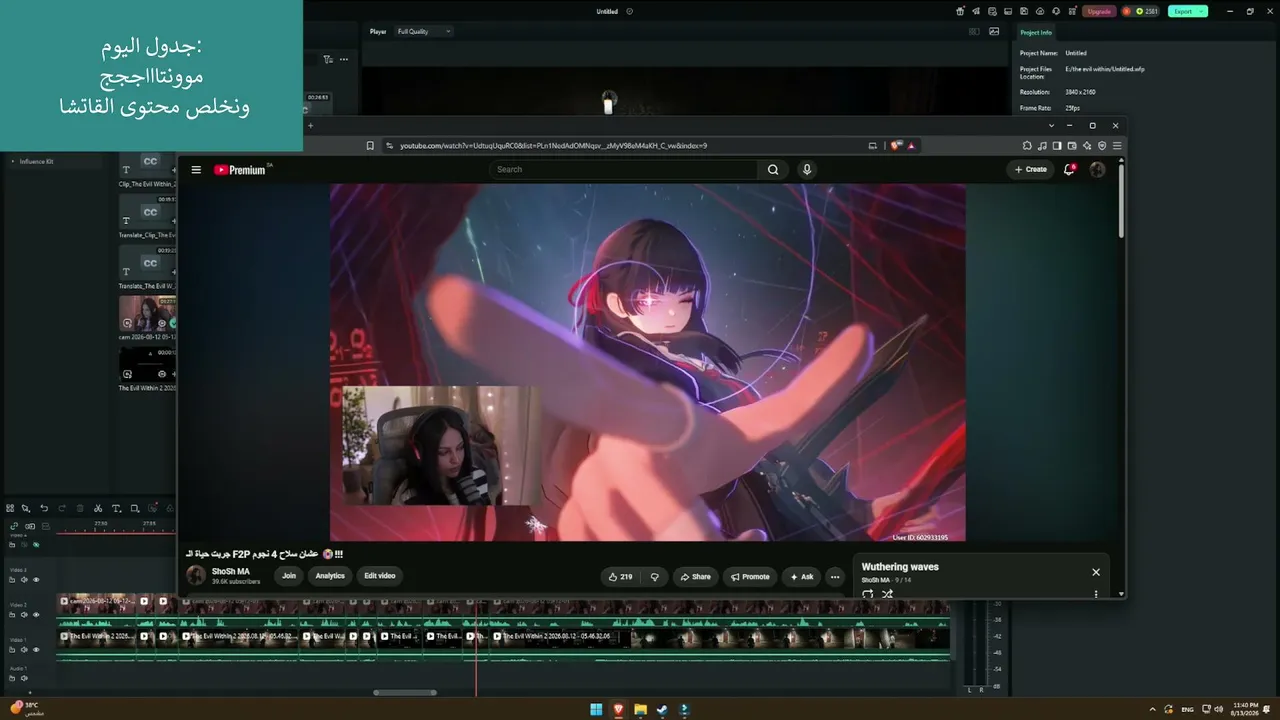1280x720 pixels.
Task: Click the Export button in the editor
Action: pyautogui.click(x=1188, y=12)
